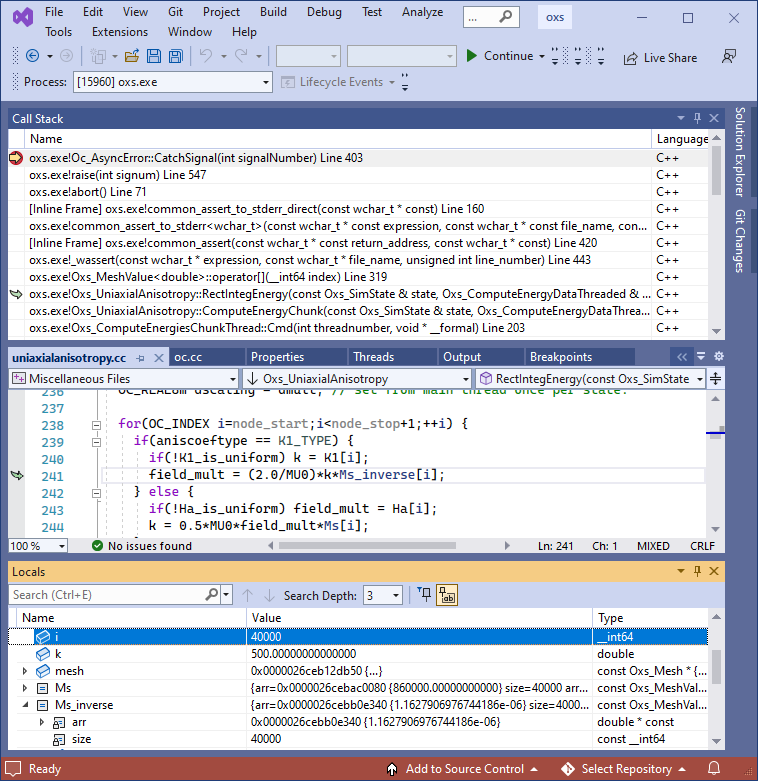
Task: Click the Open File folder icon
Action: pos(129,57)
